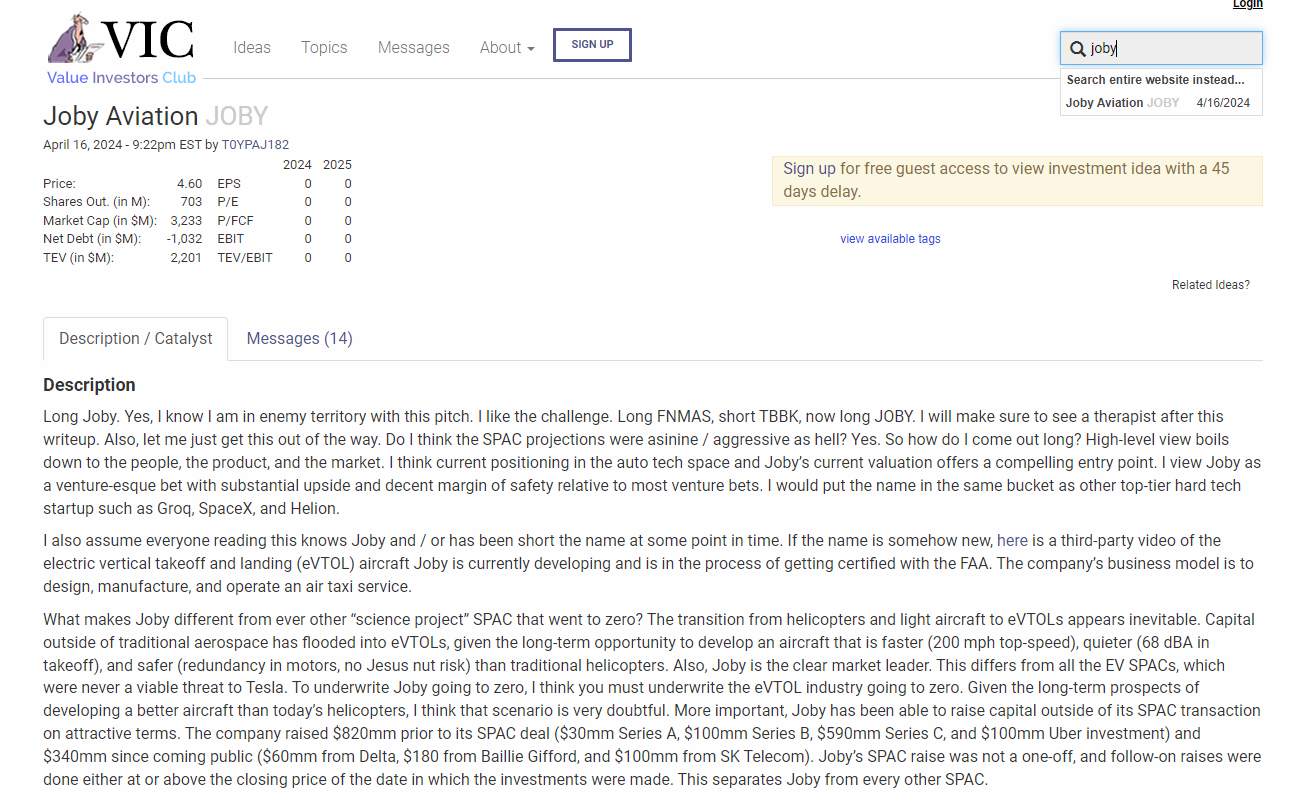
Task: Click the Description section heading
Action: click(89, 385)
